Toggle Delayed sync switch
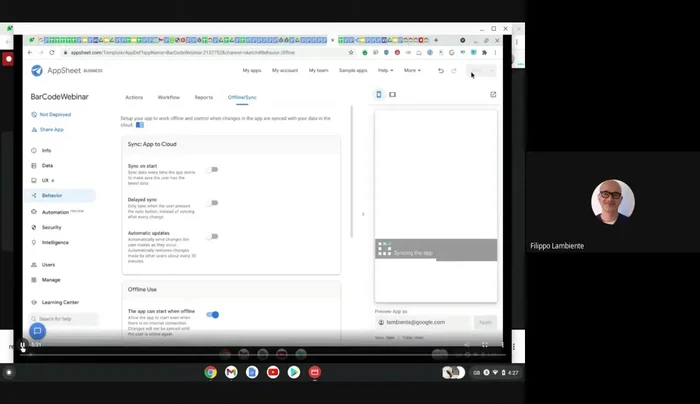Image resolution: width=700 pixels, height=404 pixels. (x=212, y=203)
